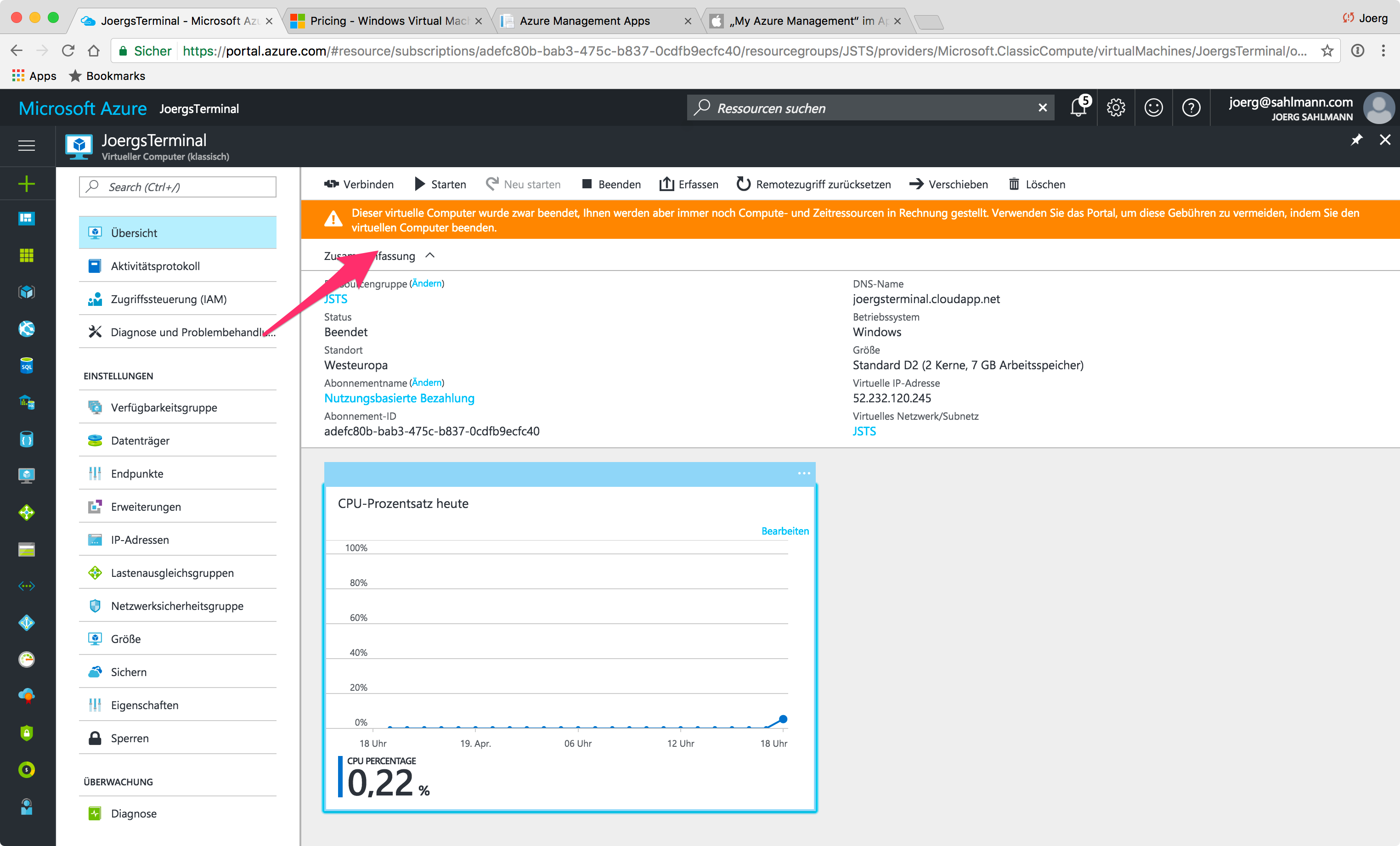Clear the Ressourcen suchen search box
The width and height of the screenshot is (1400, 846).
(x=1043, y=107)
